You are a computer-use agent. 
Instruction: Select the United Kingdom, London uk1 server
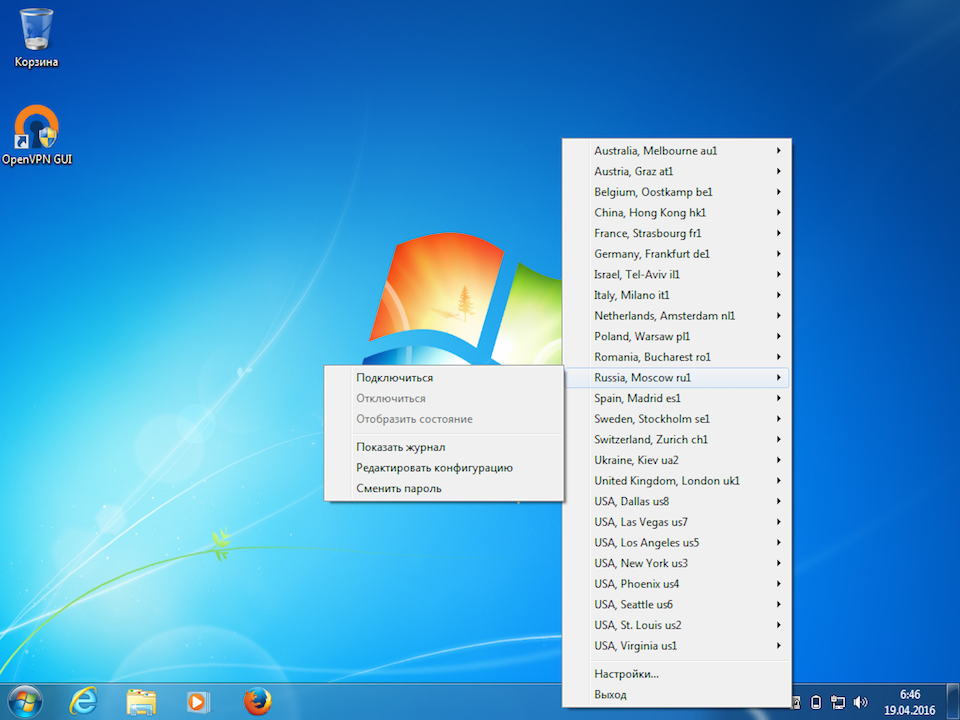click(x=666, y=481)
